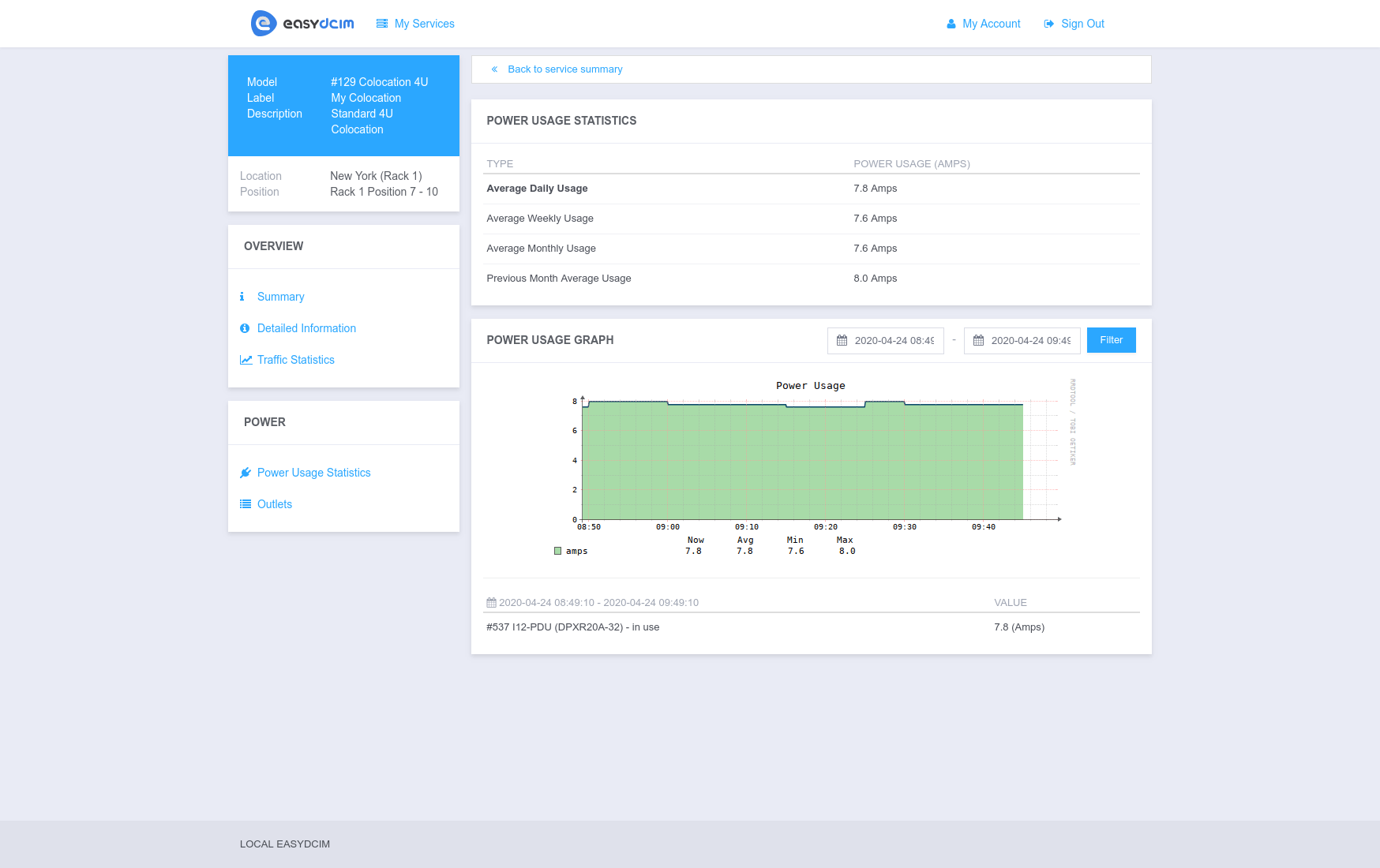Switch to Traffic Statistics

click(295, 360)
